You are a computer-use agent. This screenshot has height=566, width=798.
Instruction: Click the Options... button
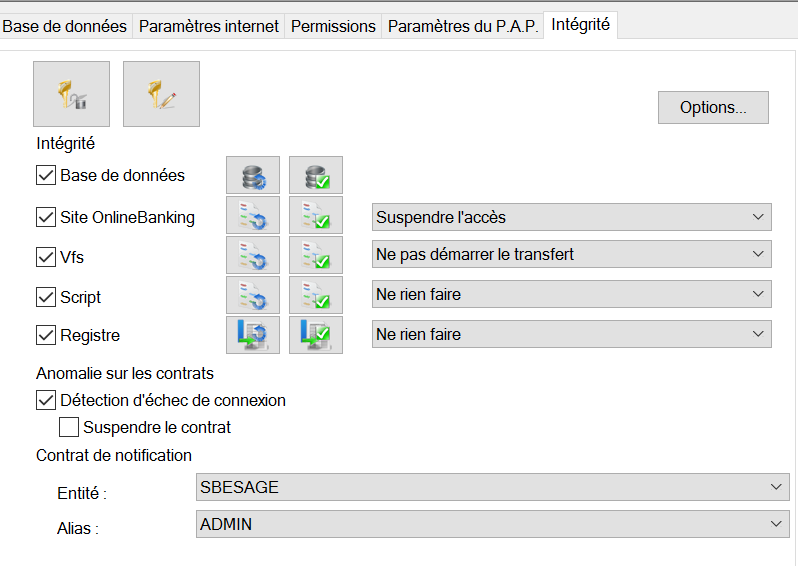713,108
